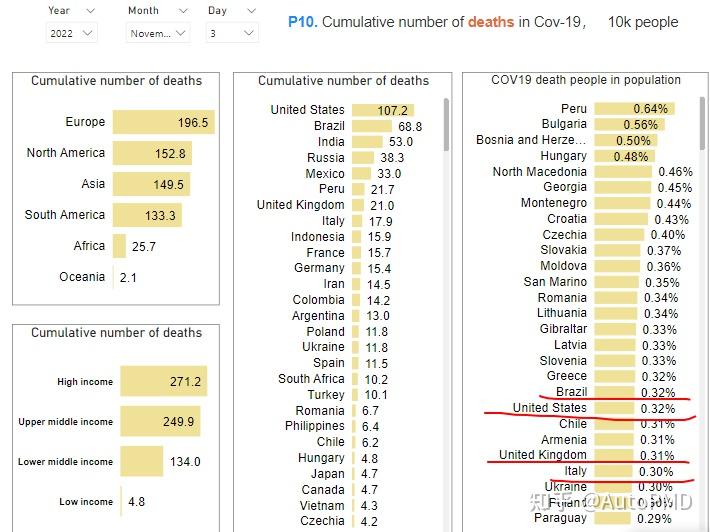Screen dimensions: 710x532
Task: Select the Europe bar in continent chart
Action: [x=163, y=122]
